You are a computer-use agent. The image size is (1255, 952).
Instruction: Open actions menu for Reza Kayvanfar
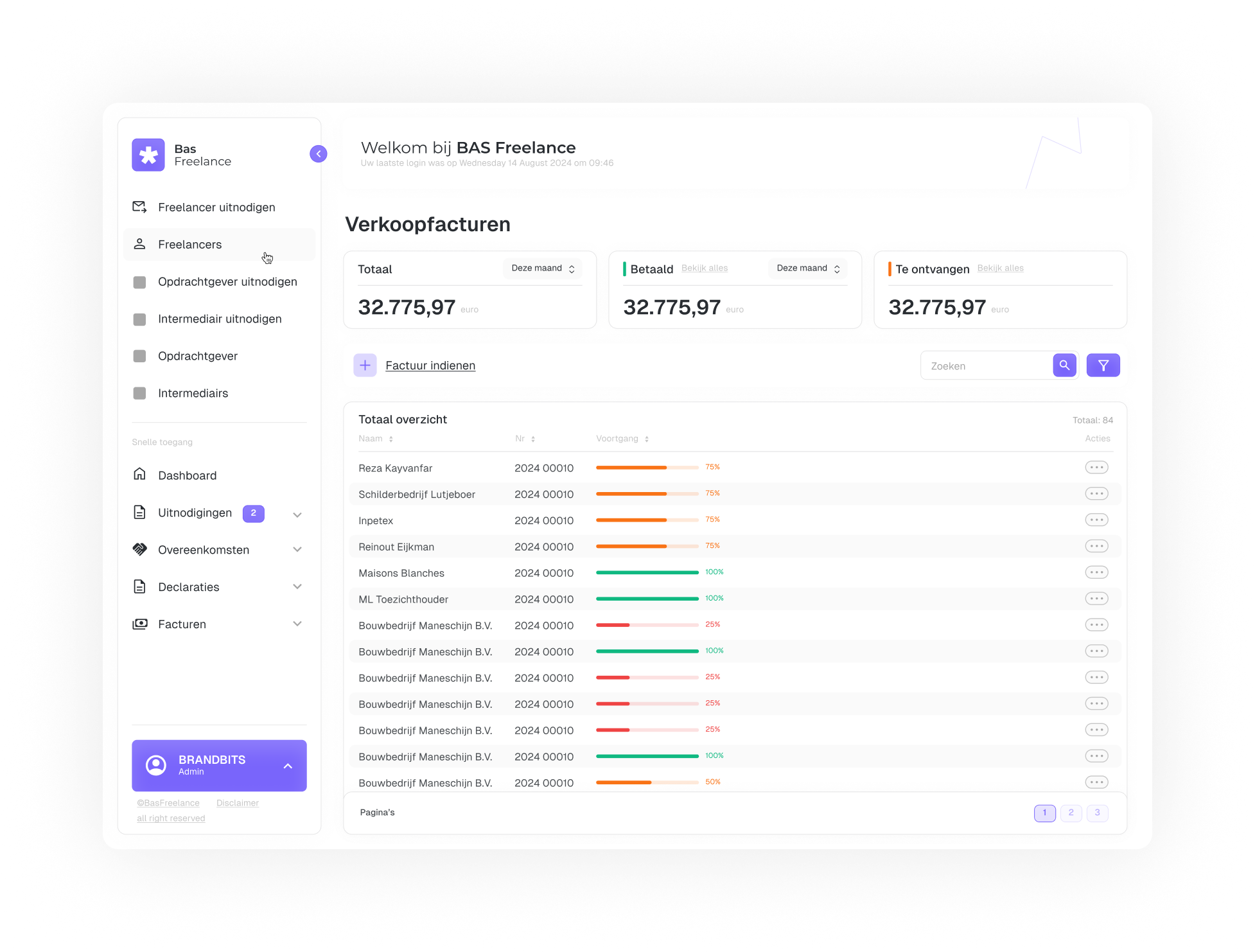coord(1096,468)
